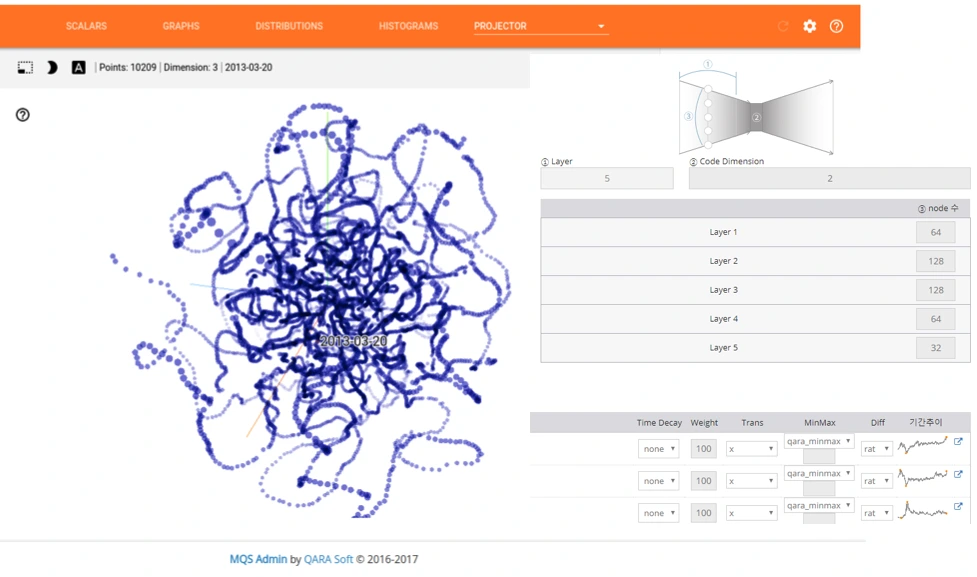Open the Time Decay dropdown in the second row
Viewport: 977px width, 577px height.
point(659,481)
